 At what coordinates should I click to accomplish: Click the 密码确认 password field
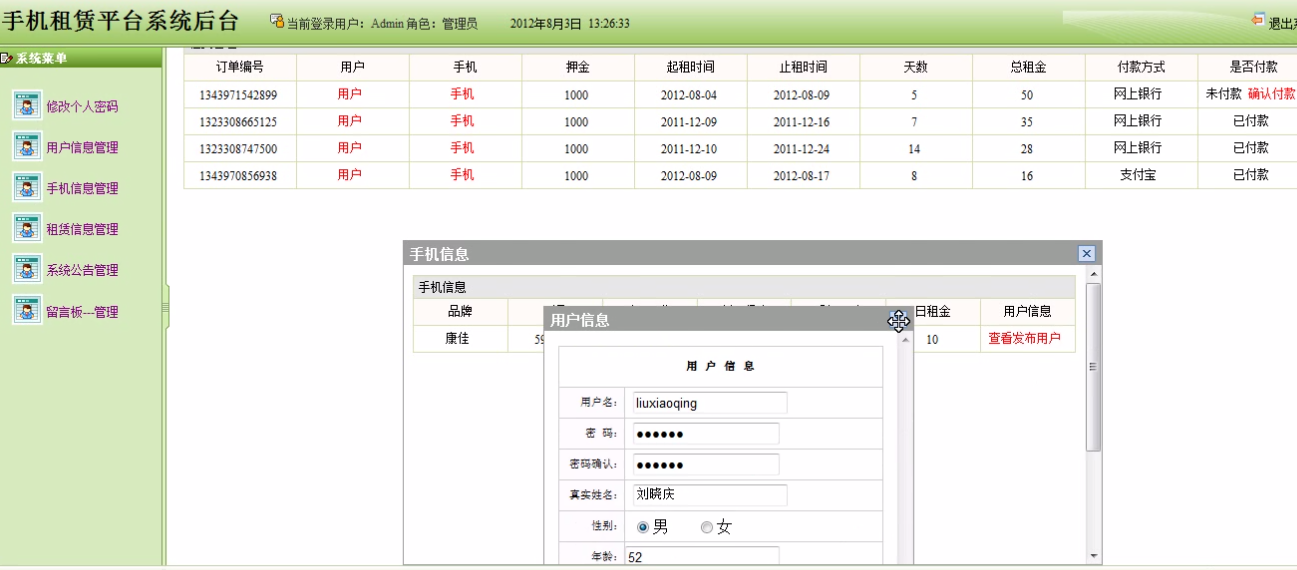point(704,465)
